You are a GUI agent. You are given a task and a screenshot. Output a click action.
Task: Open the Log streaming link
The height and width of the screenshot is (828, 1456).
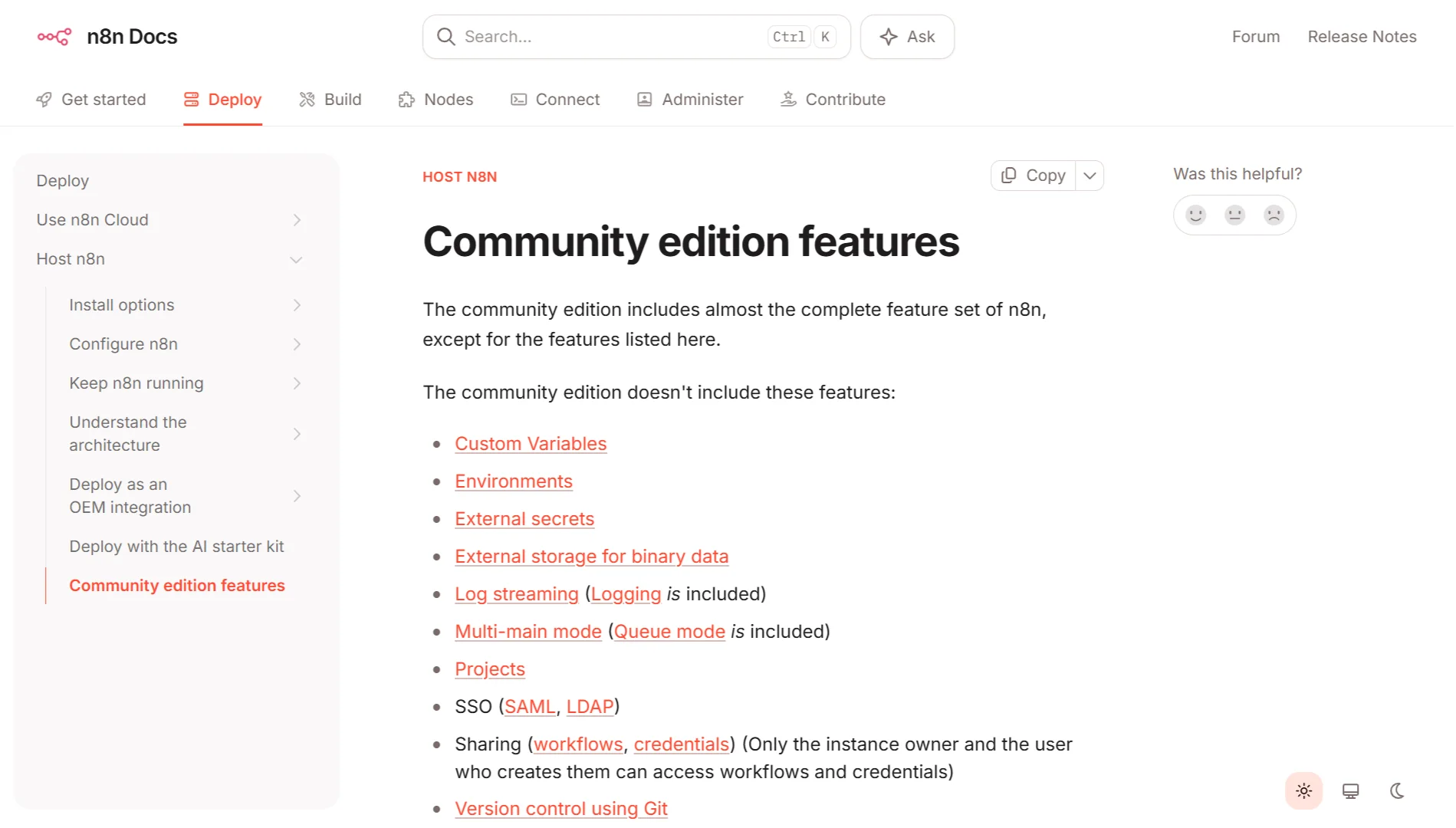[517, 594]
